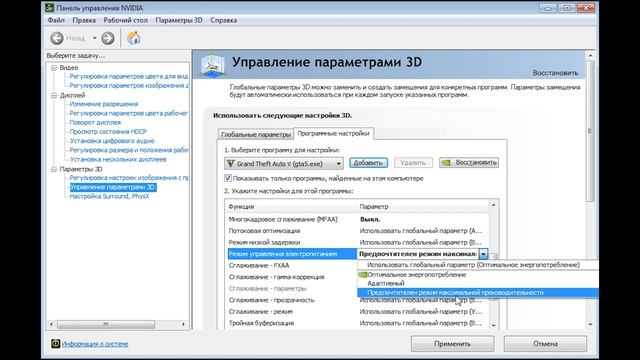The image size is (640, 360).
Task: Click the Отмена button
Action: 545,344
